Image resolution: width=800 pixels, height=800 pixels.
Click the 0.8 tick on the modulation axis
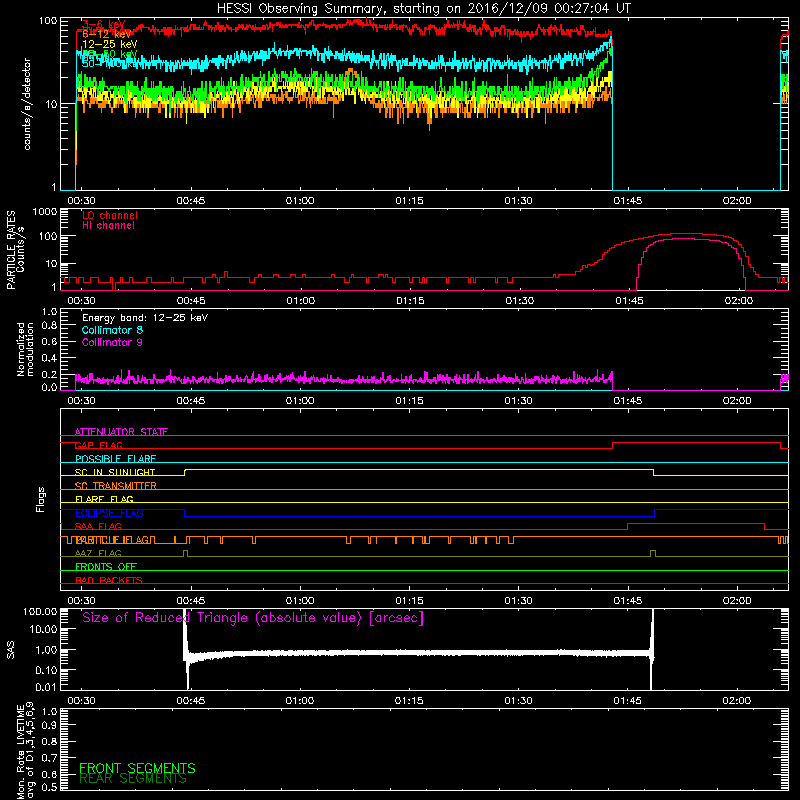[49, 325]
